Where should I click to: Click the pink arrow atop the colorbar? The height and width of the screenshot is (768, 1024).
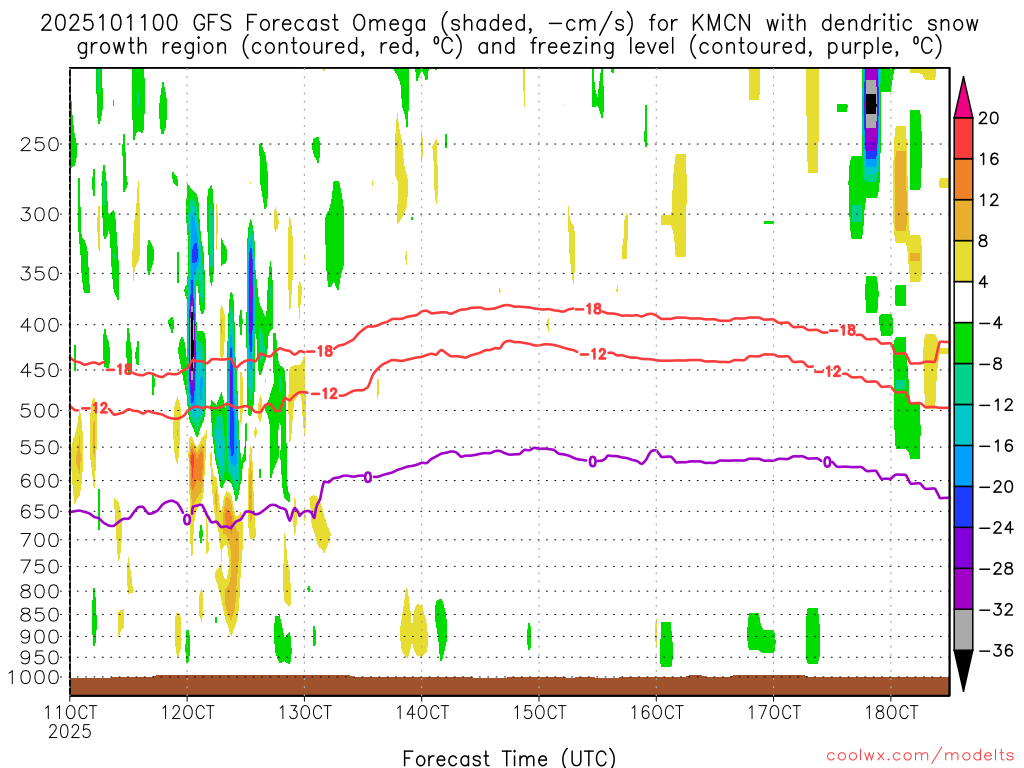(x=963, y=98)
